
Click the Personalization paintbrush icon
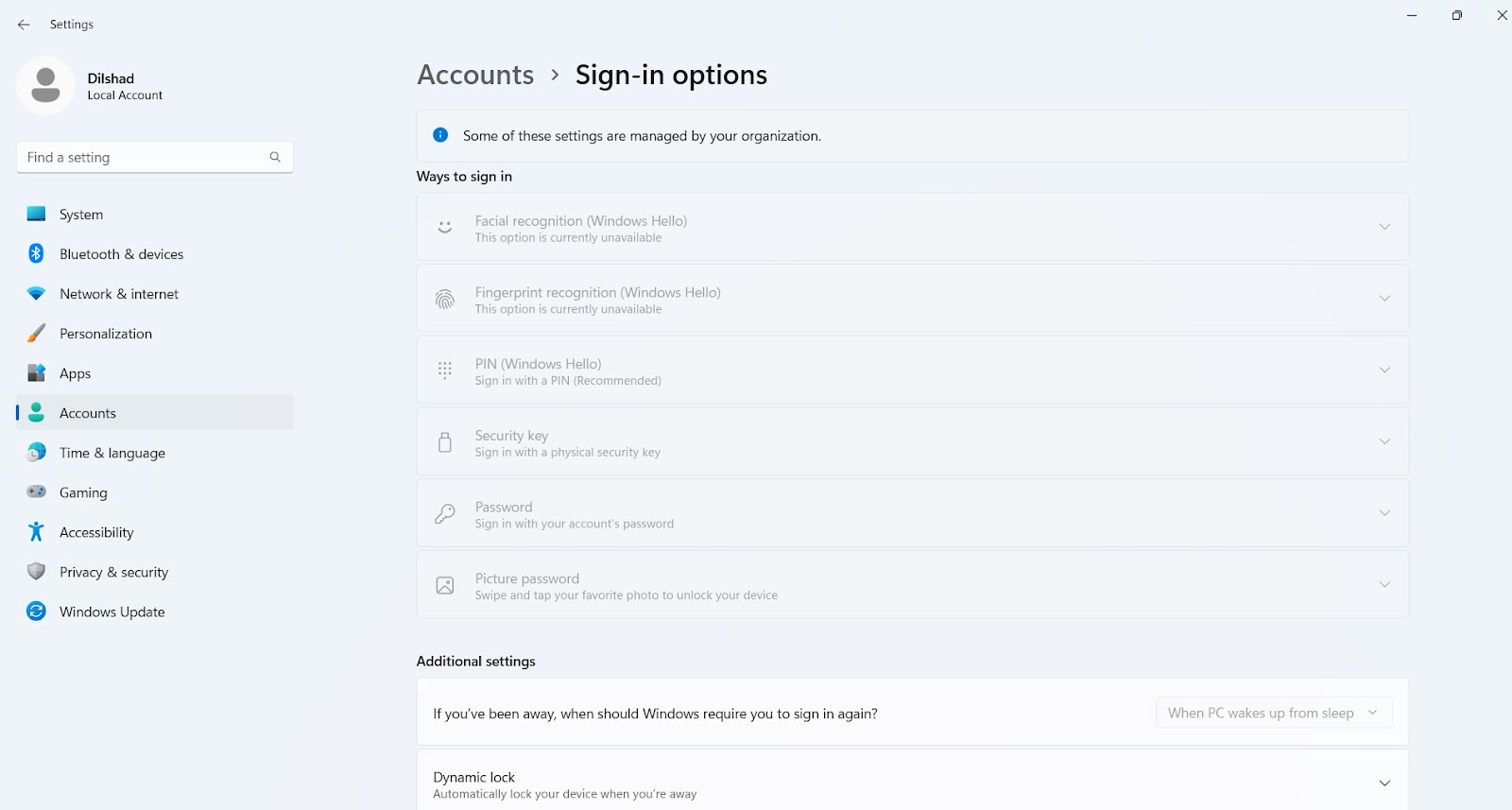tap(36, 334)
